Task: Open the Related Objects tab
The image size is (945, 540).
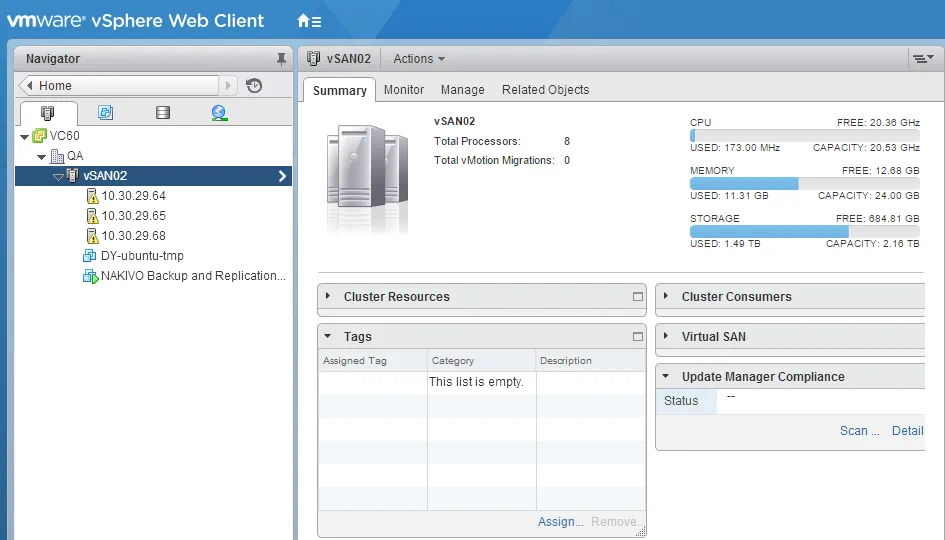Action: [x=545, y=90]
